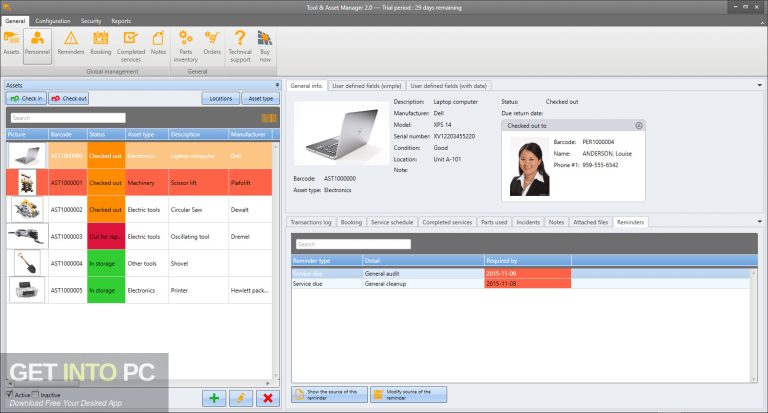Switch to the Configuration ribbon tab
The height and width of the screenshot is (413, 768).
click(x=52, y=20)
